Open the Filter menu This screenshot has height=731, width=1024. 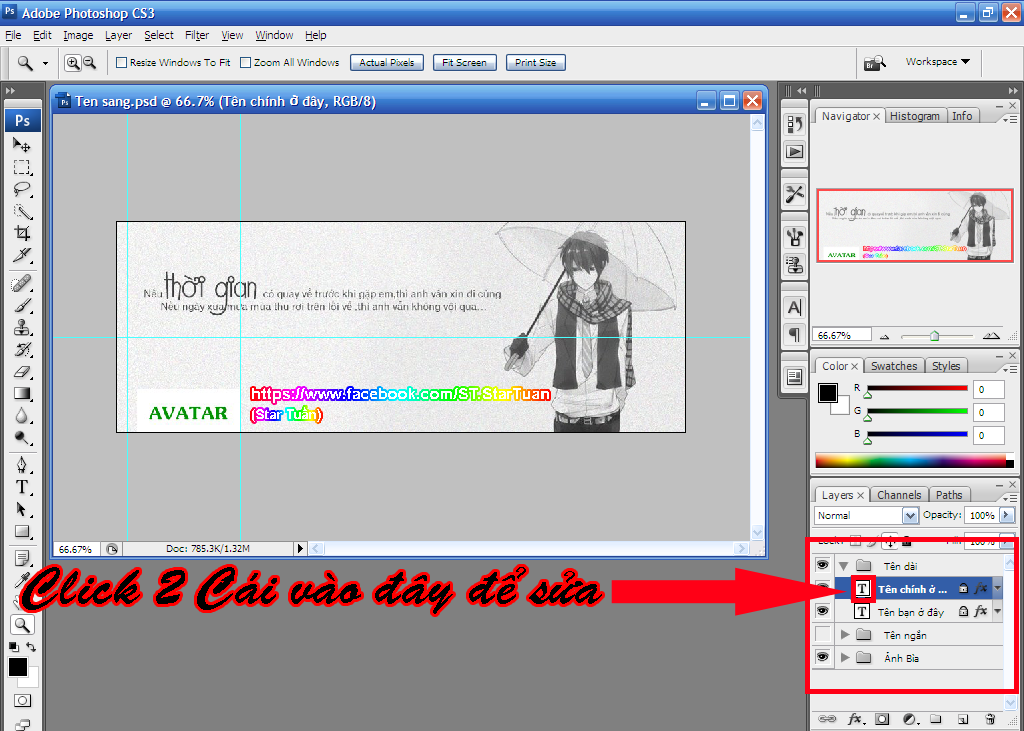click(x=197, y=35)
